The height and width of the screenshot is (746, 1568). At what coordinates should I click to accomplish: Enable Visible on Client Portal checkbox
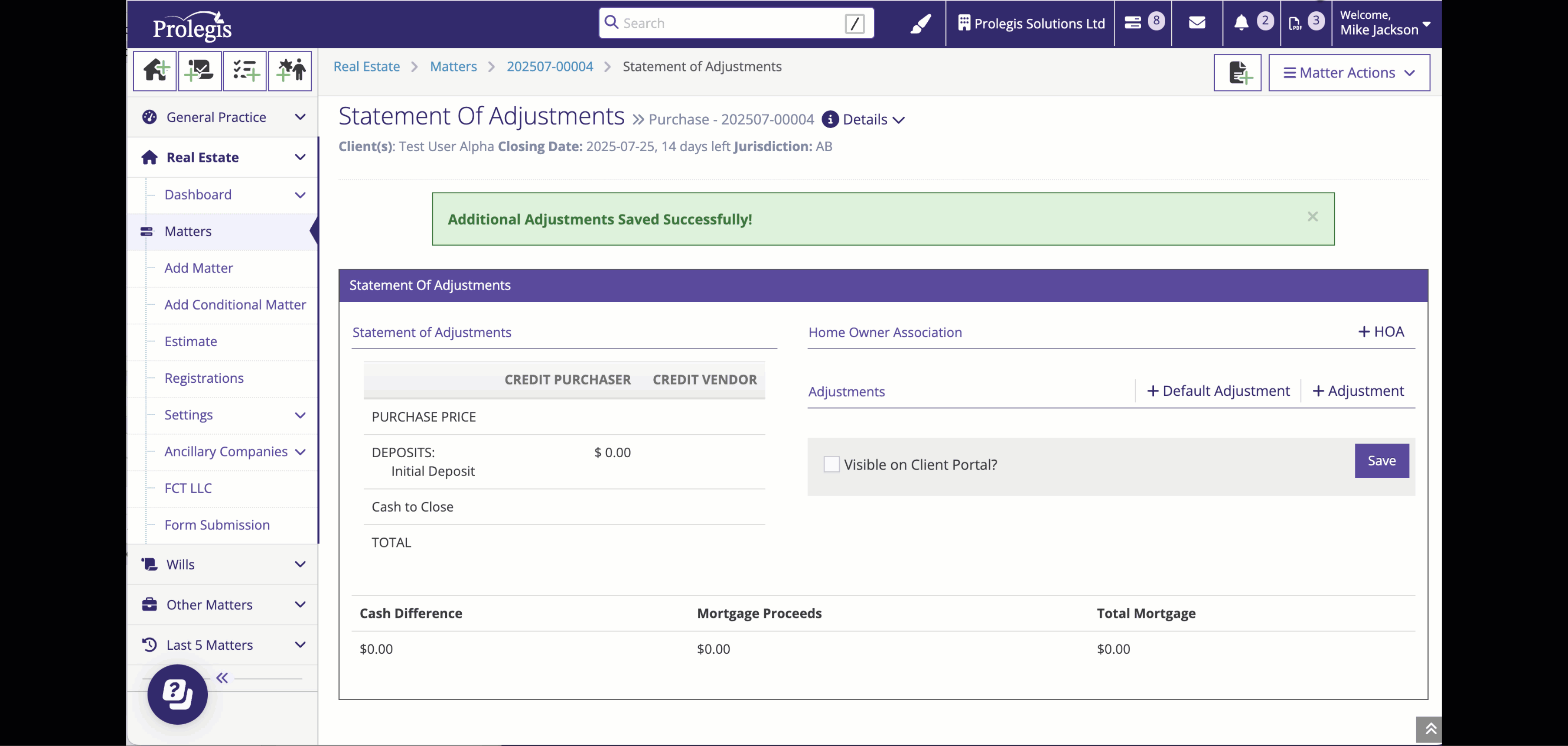pos(831,464)
